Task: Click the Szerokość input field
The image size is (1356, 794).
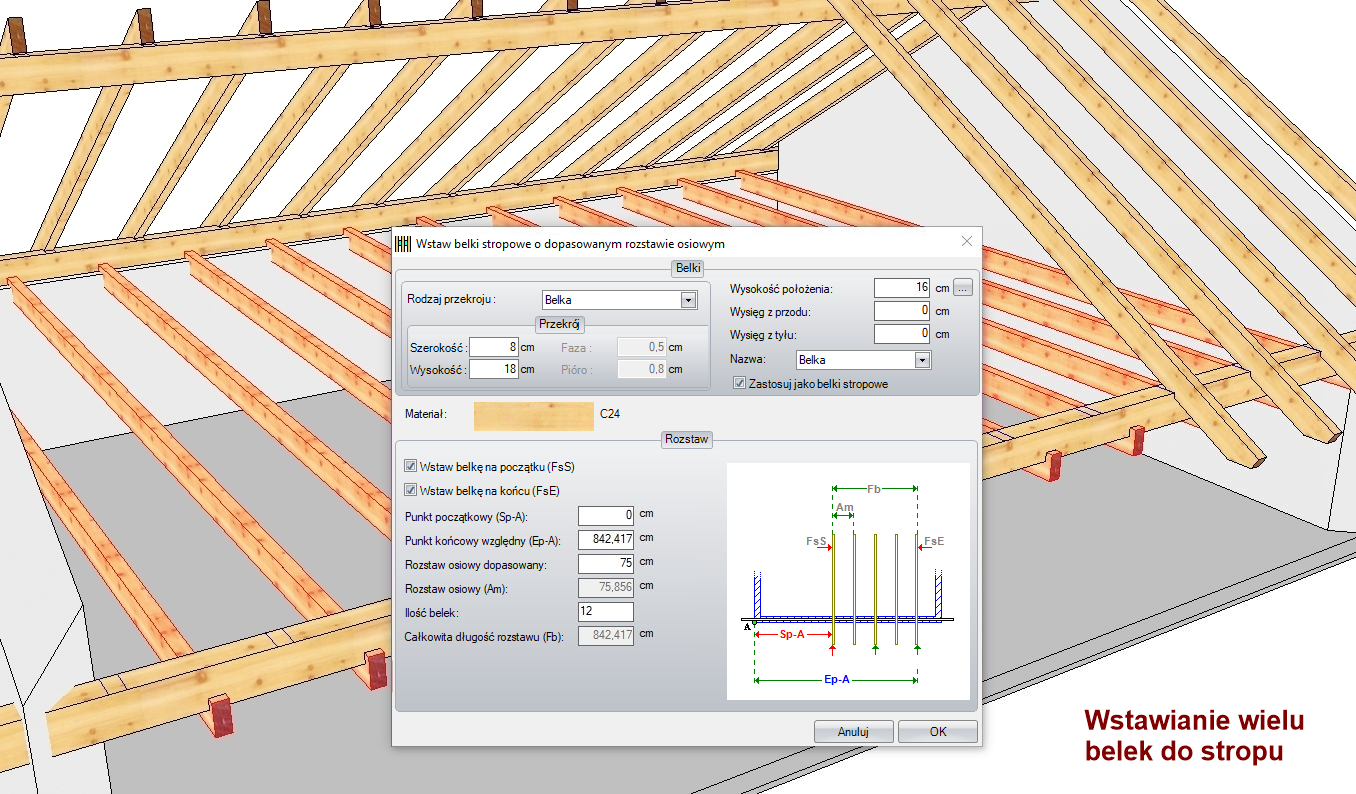Action: tap(493, 347)
